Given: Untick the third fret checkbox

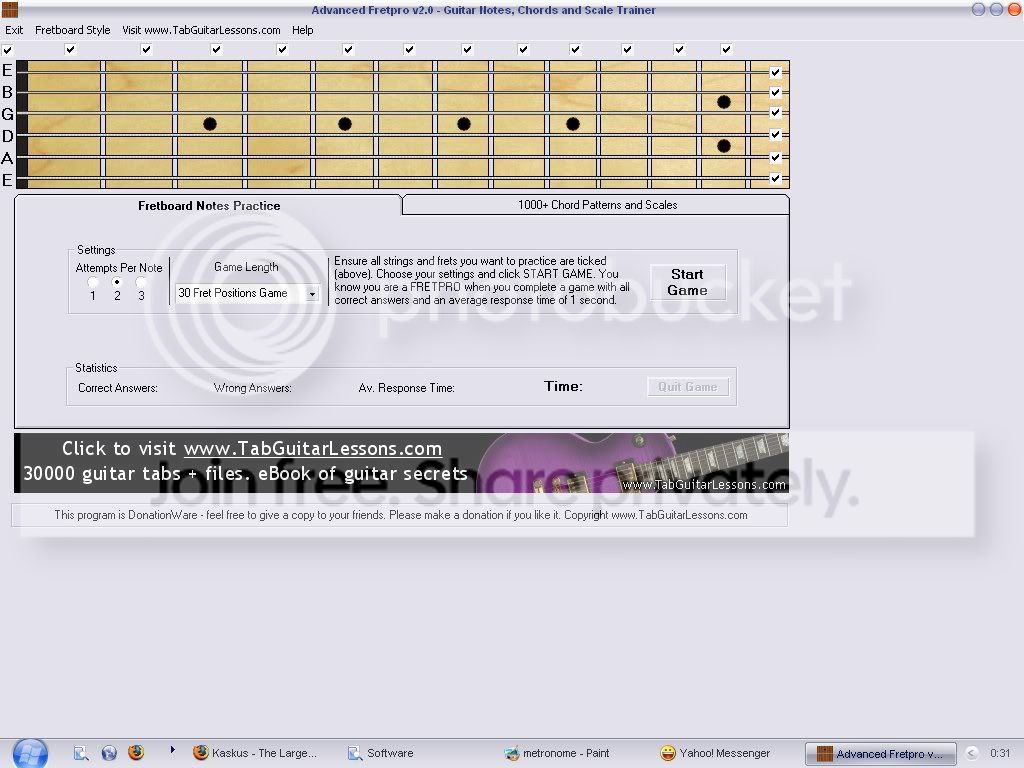Looking at the screenshot, I should 216,49.
